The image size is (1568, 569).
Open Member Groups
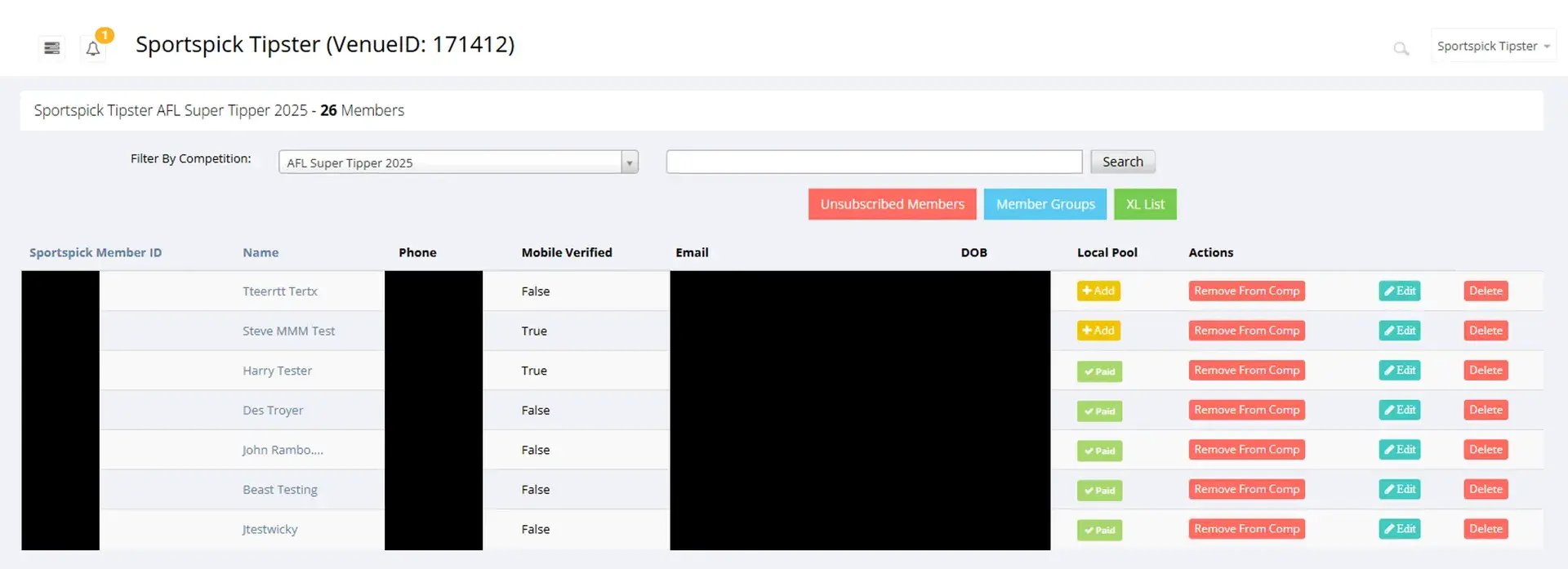pyautogui.click(x=1045, y=204)
